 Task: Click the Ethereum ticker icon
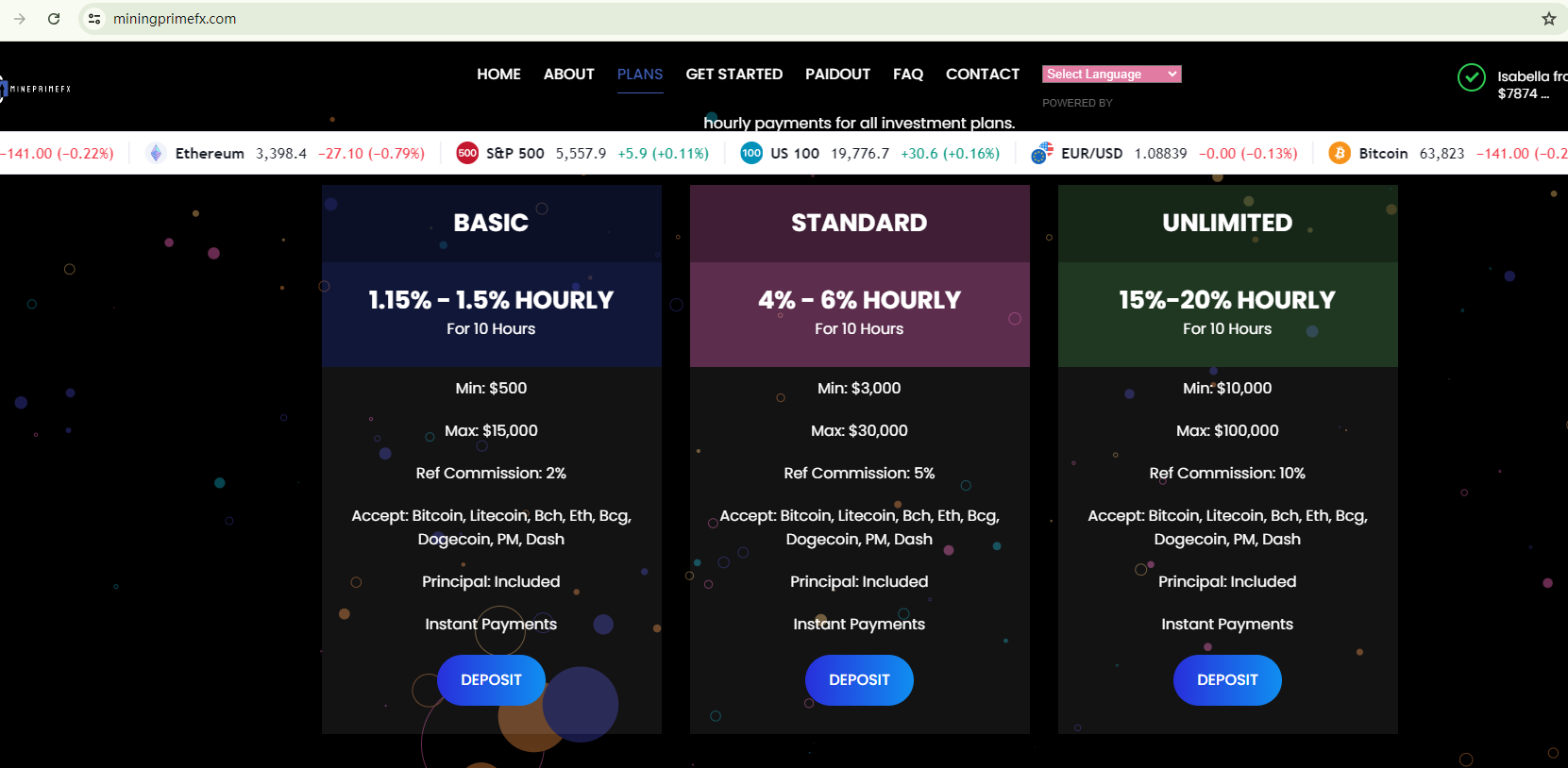156,154
